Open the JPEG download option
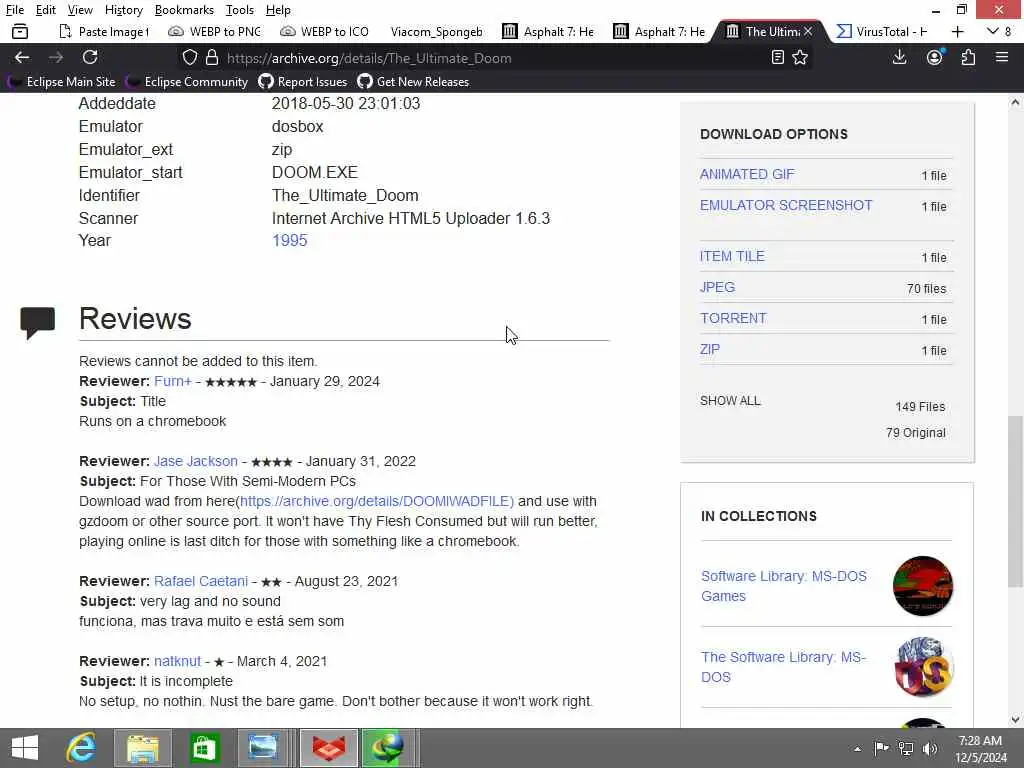The image size is (1024, 768). pyautogui.click(x=717, y=287)
